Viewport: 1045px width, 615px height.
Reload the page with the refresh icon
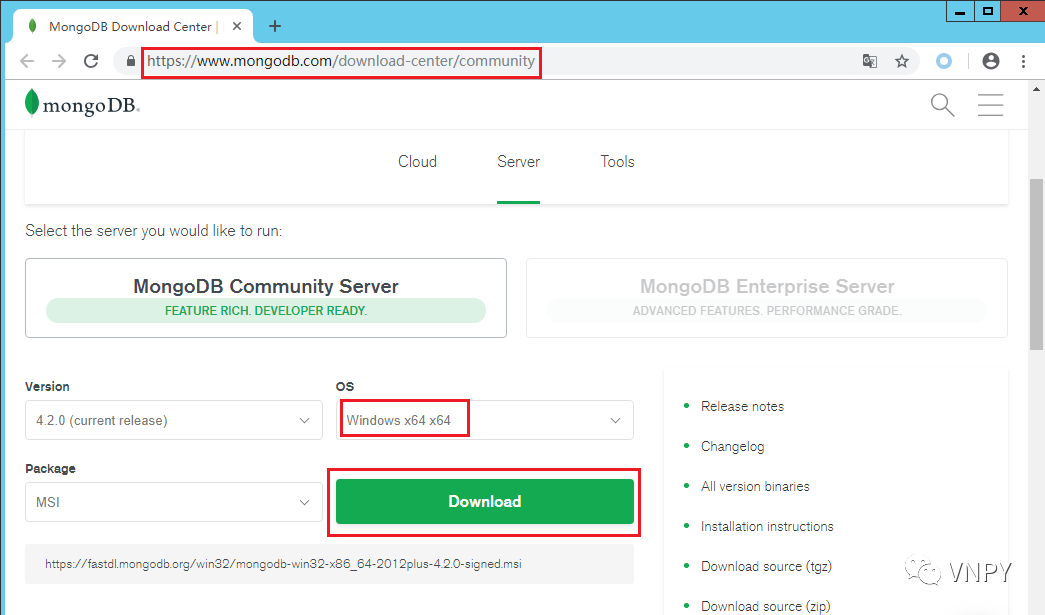pos(91,61)
